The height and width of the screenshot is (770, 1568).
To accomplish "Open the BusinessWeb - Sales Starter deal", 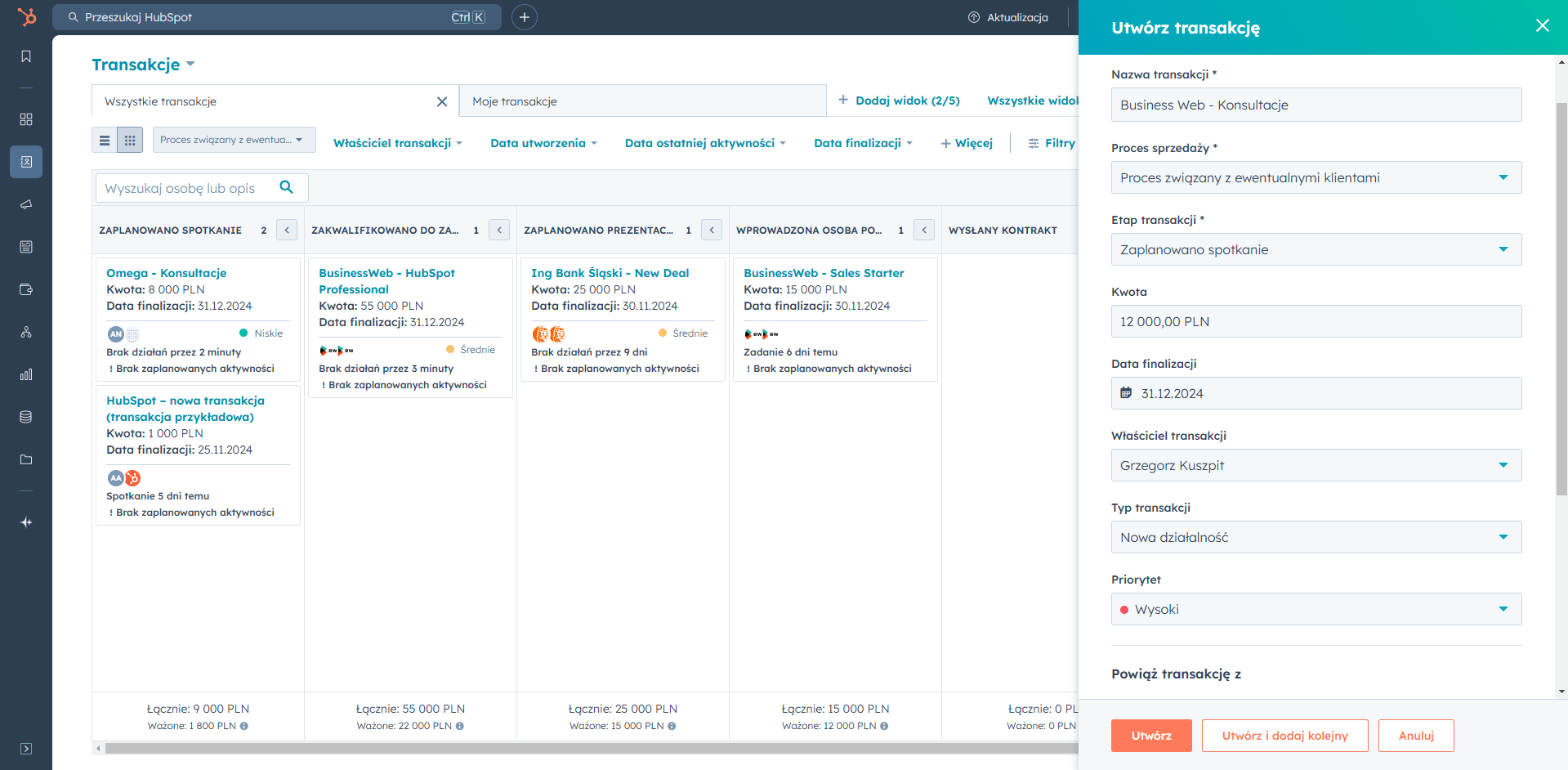I will coord(824,273).
